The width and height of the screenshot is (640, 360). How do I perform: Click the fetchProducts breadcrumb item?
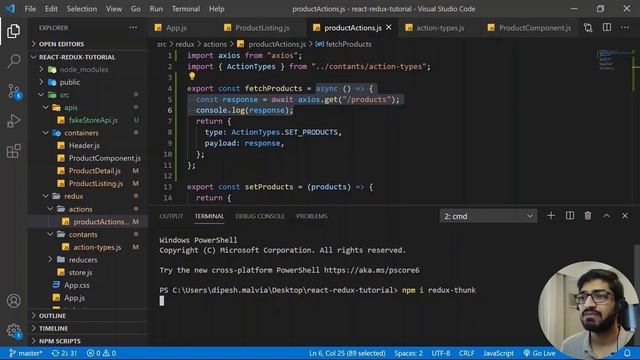(x=344, y=44)
